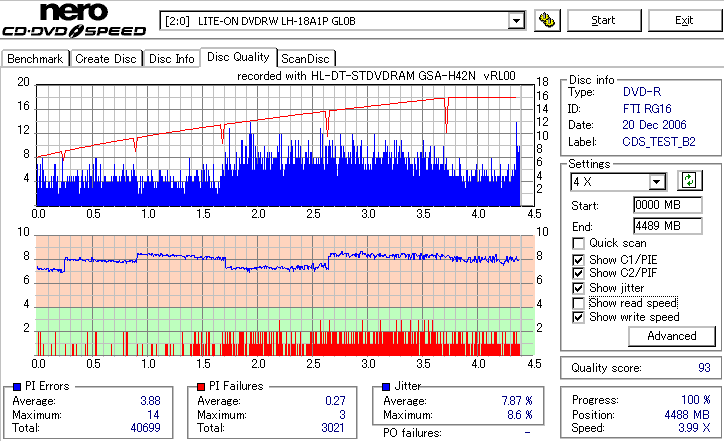
Task: Click the PI failures lower graph
Action: point(285,296)
